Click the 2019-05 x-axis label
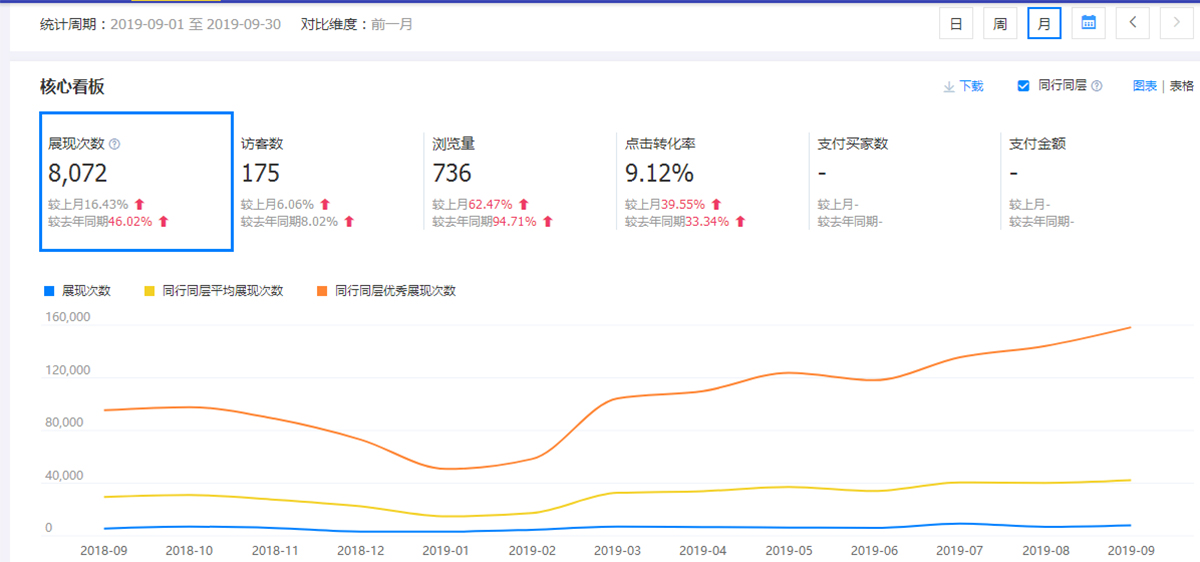Viewport: 1200px width, 562px height. [x=788, y=550]
